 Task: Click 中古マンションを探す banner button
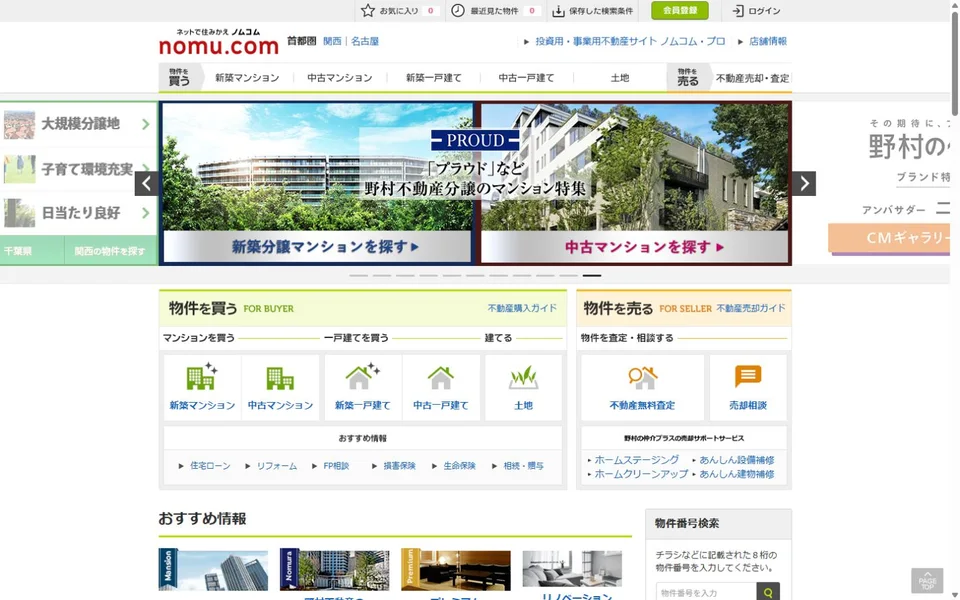635,247
